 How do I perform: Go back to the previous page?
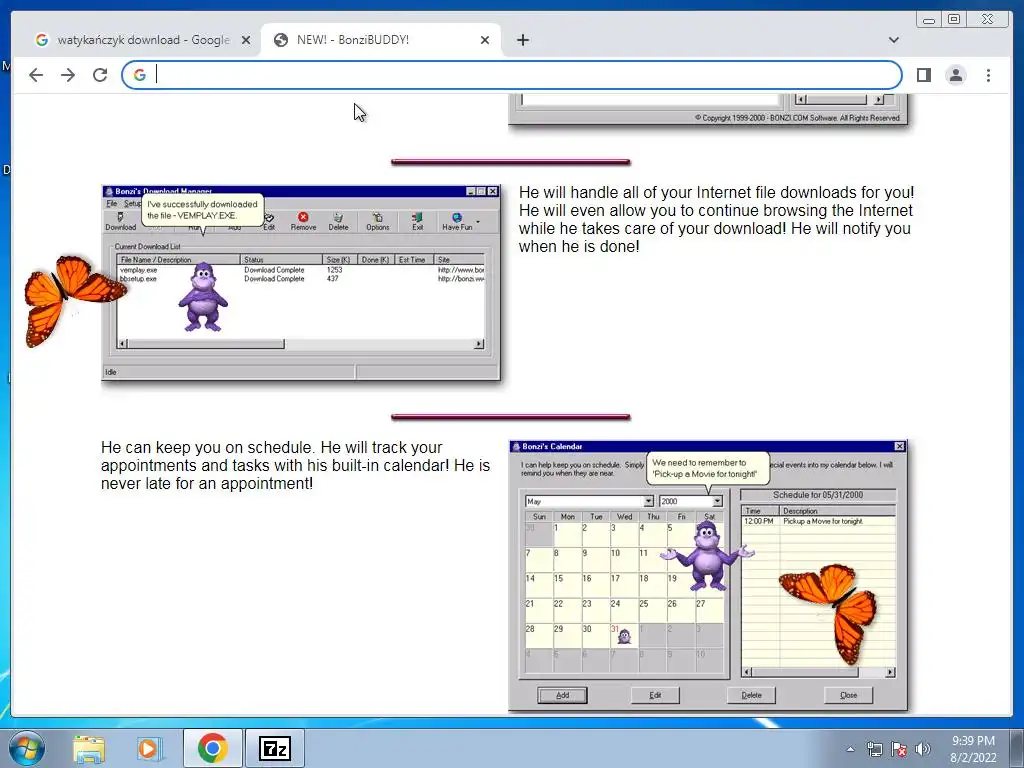point(36,75)
